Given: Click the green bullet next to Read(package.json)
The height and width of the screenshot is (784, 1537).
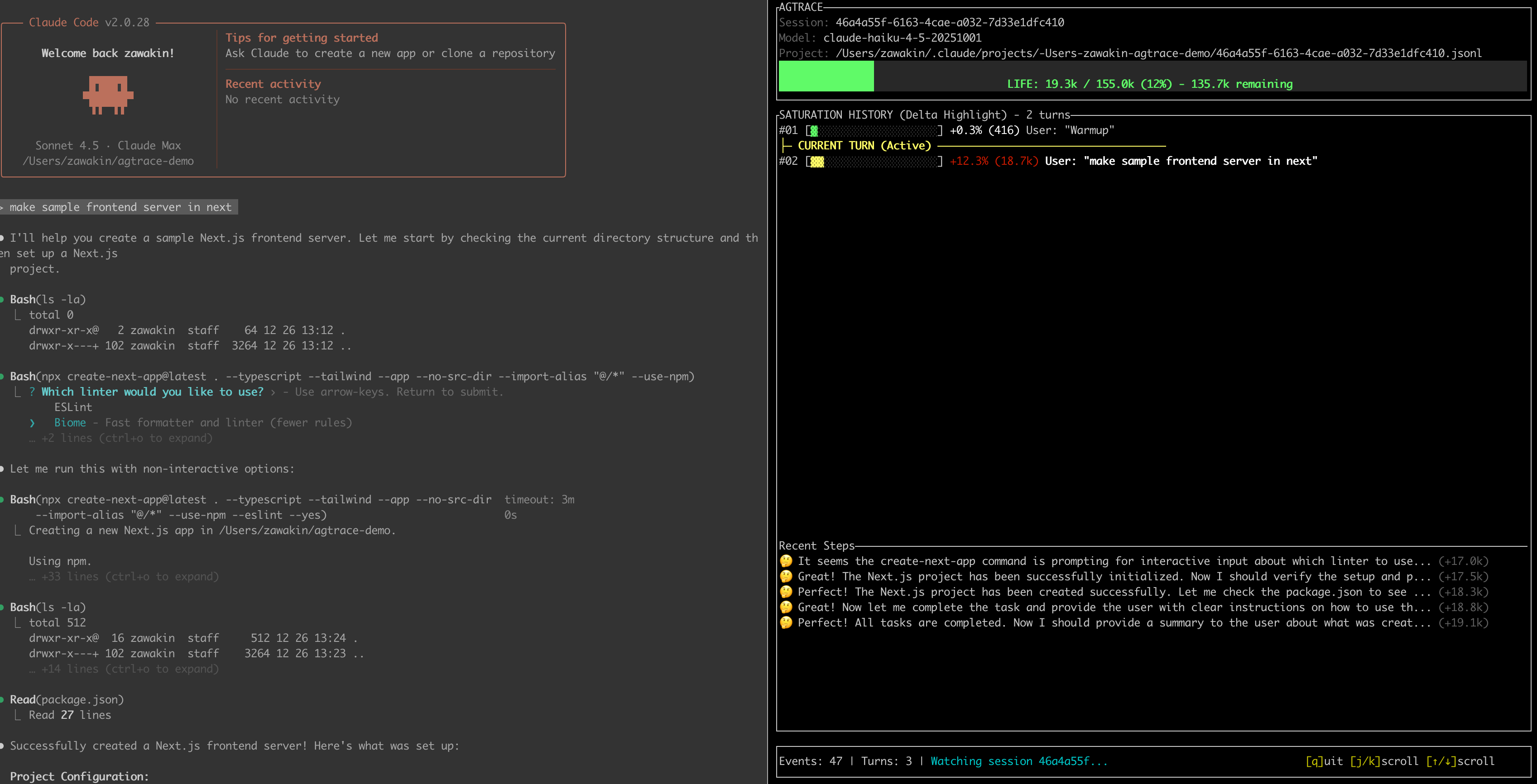Looking at the screenshot, I should tap(2, 699).
